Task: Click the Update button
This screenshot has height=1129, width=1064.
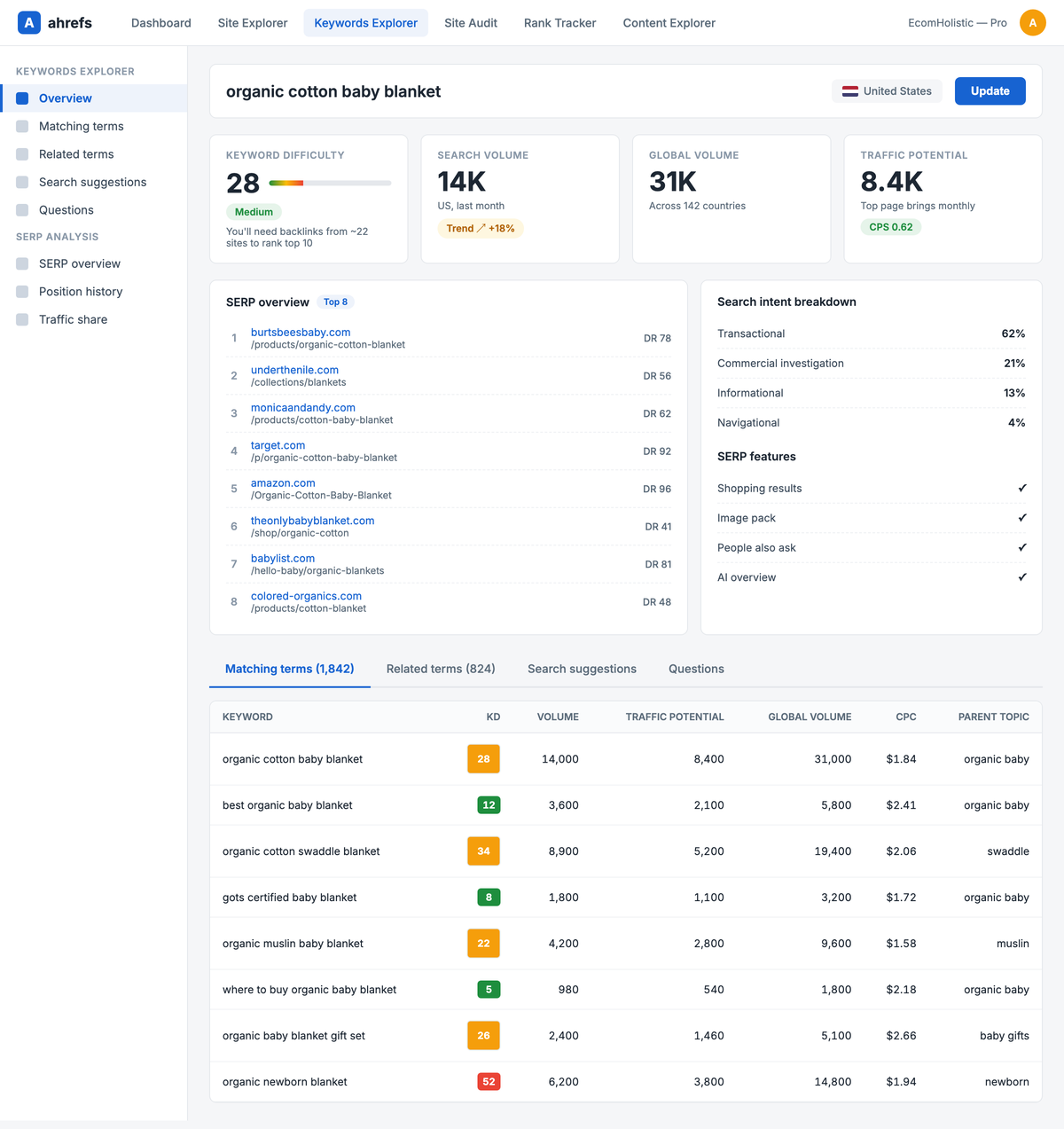Action: (x=990, y=90)
